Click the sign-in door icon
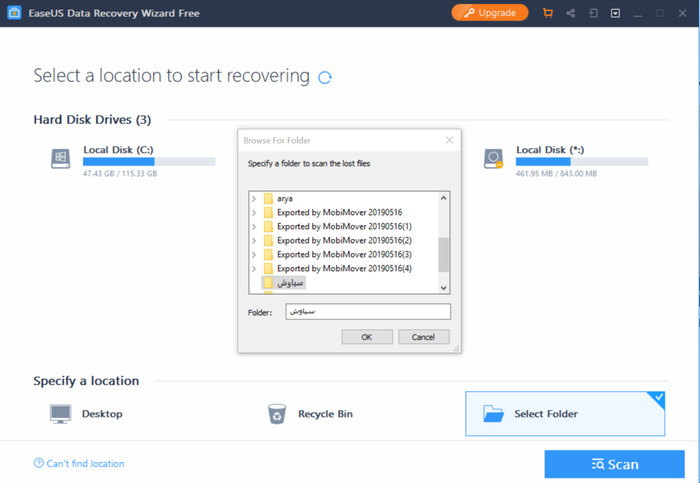This screenshot has width=700, height=483. click(593, 13)
